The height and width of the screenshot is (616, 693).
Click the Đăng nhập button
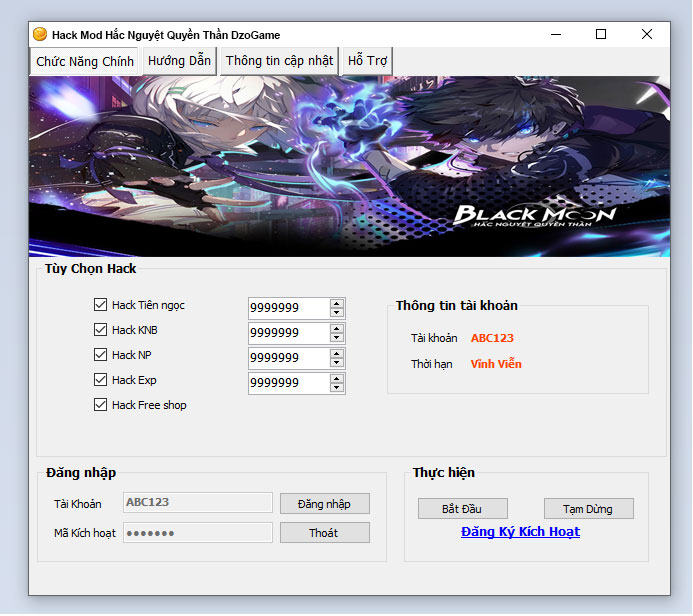[x=324, y=504]
